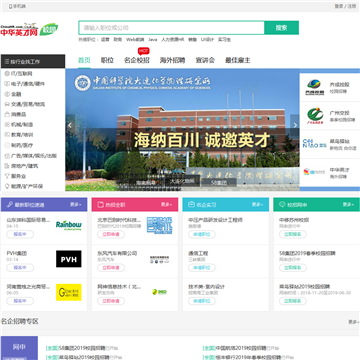This screenshot has height=360, width=360.
Task: Click the hot keyword Web前端
Action: point(135,40)
